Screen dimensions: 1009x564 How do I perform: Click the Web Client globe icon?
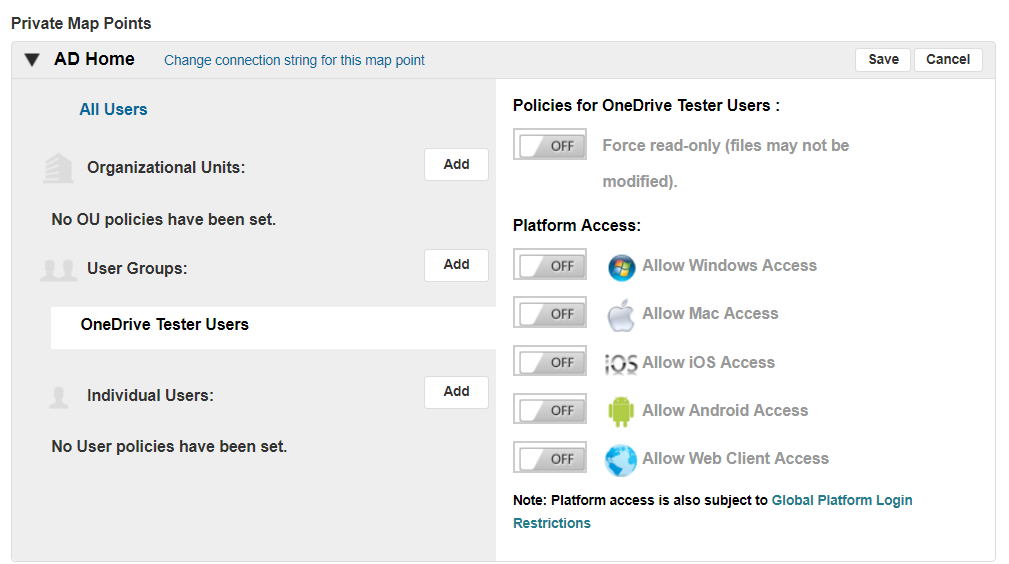[621, 459]
